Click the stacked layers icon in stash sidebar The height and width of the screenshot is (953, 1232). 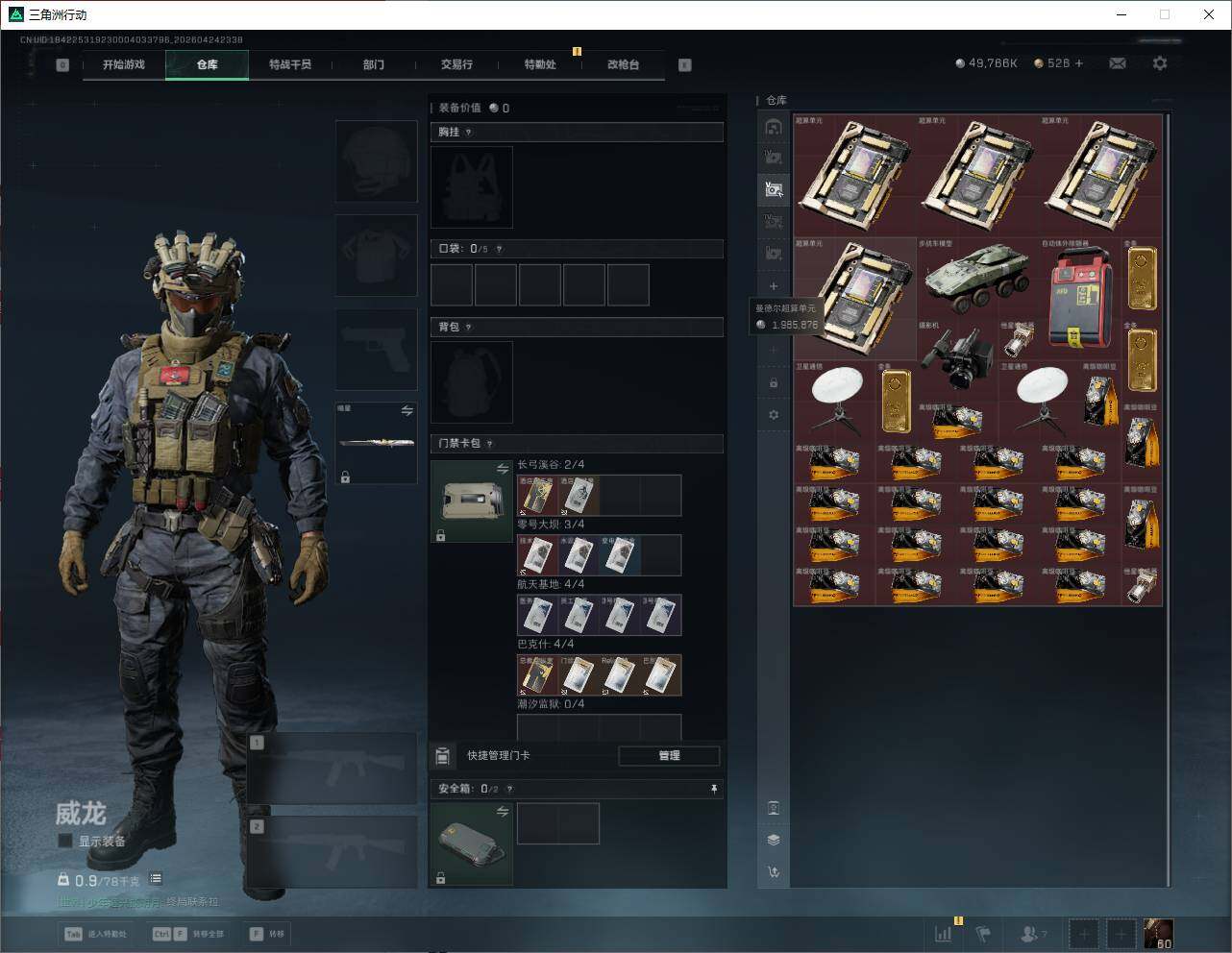click(x=774, y=840)
